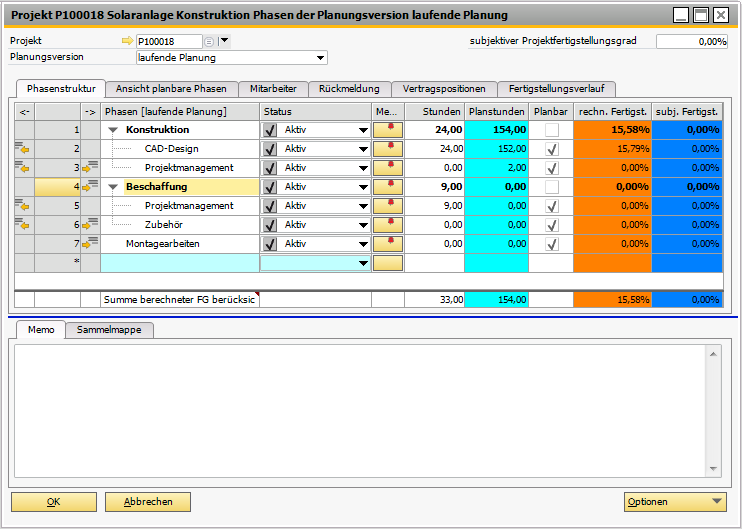Viewport: 742px width, 529px height.
Task: Click the indent right arrow for Montagearbeiten row
Action: tap(89, 244)
